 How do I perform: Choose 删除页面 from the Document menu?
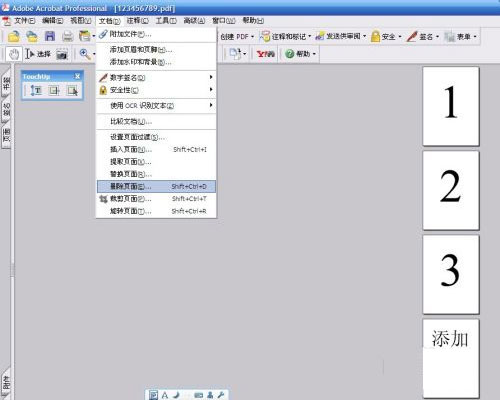point(156,186)
